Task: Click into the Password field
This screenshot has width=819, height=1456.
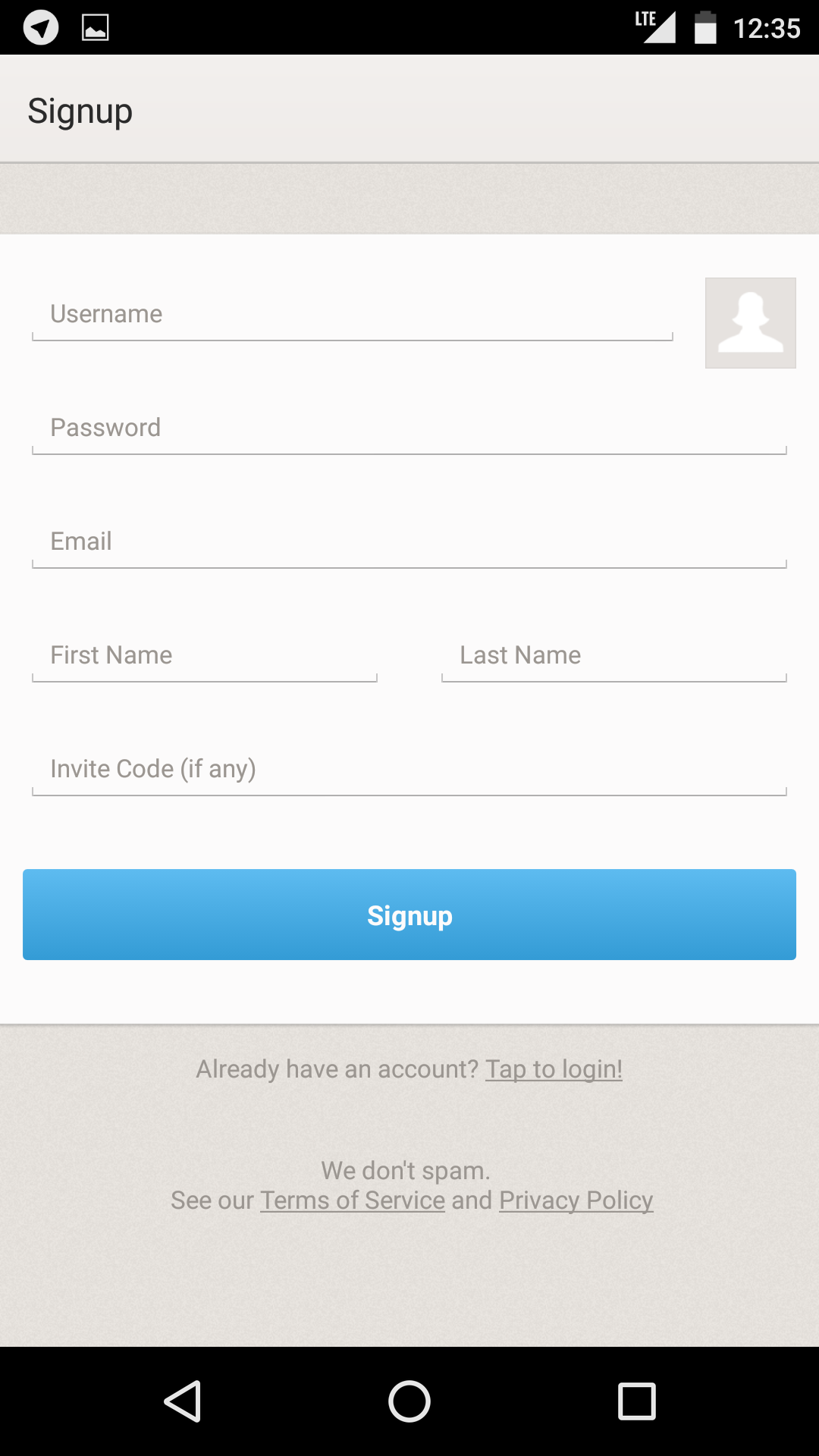Action: pos(409,428)
